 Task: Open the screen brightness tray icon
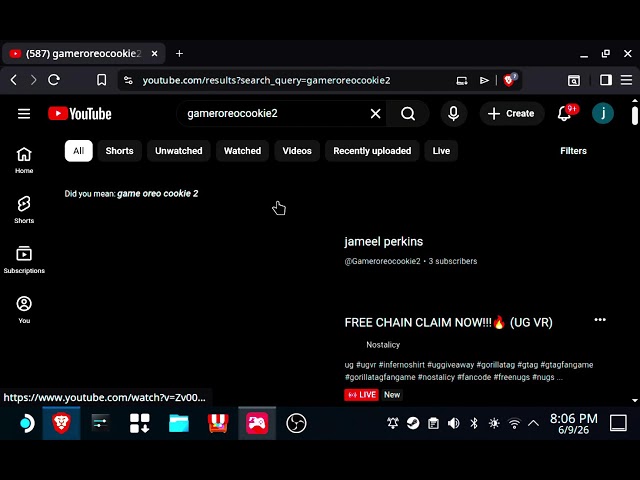494,423
